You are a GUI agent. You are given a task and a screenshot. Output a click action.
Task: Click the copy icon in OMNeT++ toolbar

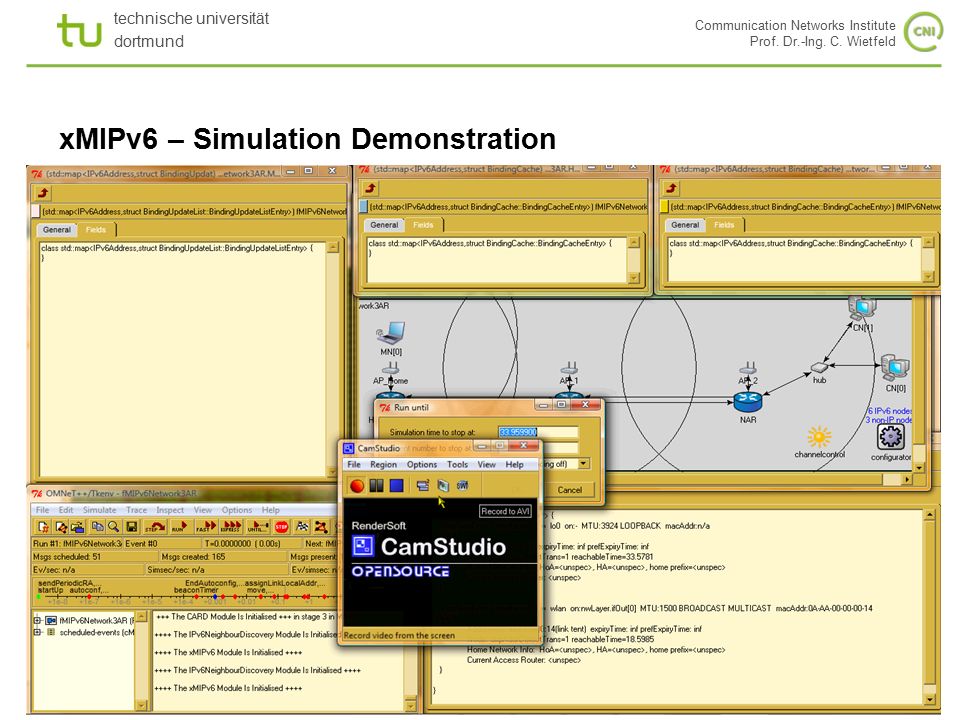(x=97, y=527)
